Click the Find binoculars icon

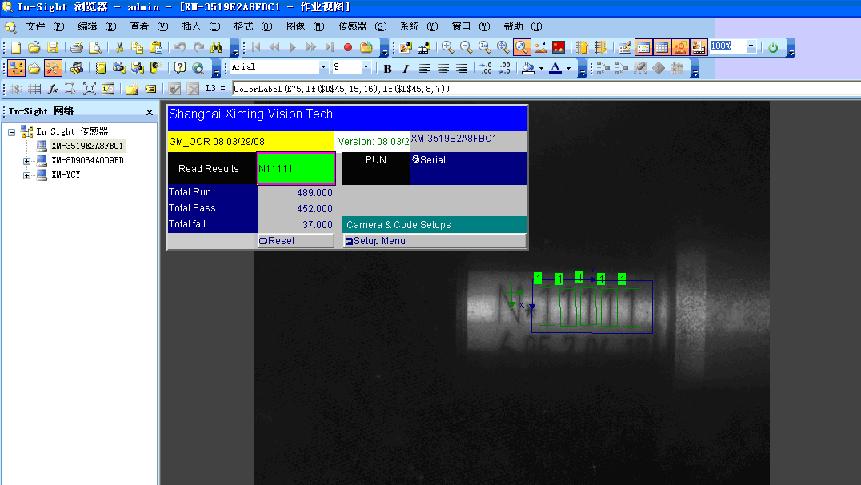click(216, 47)
